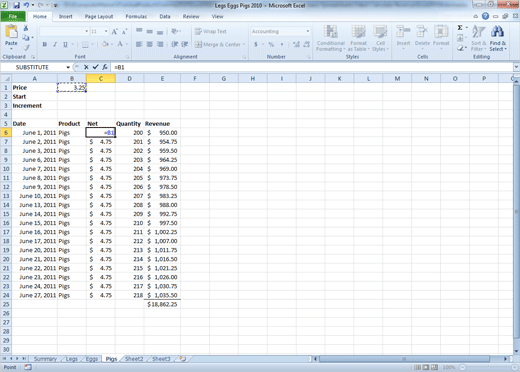Open Conditional Formatting menu
Viewport: 520px width, 372px height.
tap(331, 38)
